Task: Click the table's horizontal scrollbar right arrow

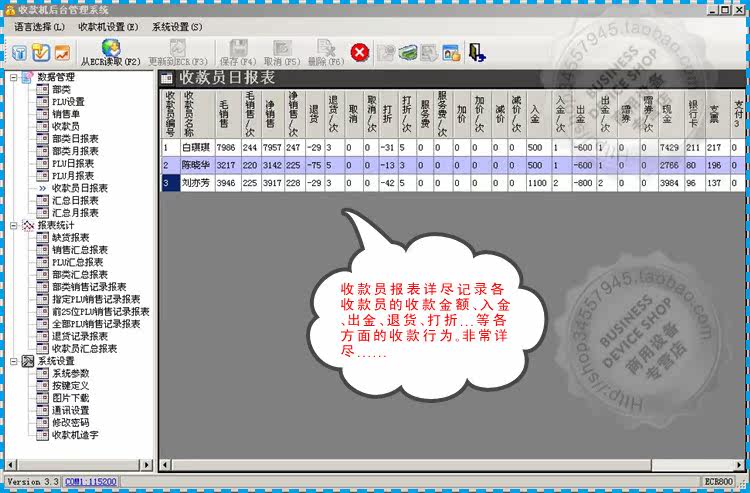Action: pyautogui.click(x=739, y=464)
